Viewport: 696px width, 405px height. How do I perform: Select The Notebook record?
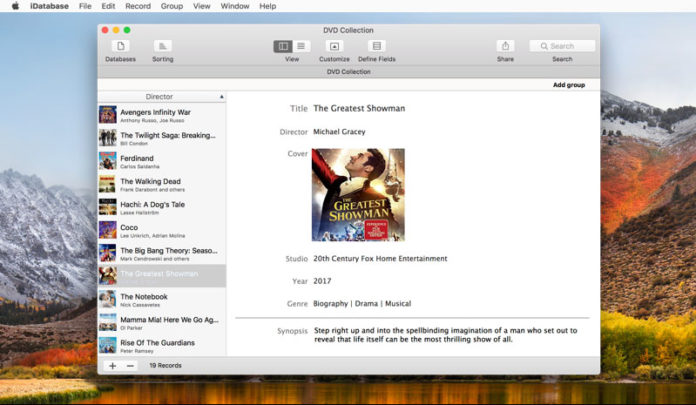pyautogui.click(x=162, y=299)
